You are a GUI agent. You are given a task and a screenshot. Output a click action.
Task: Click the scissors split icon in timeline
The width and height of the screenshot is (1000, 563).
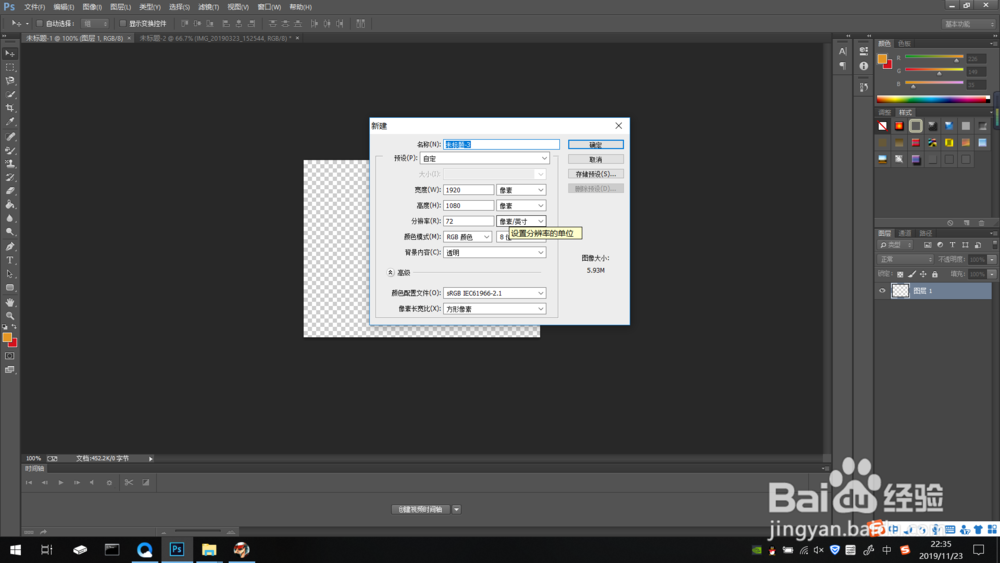128,483
